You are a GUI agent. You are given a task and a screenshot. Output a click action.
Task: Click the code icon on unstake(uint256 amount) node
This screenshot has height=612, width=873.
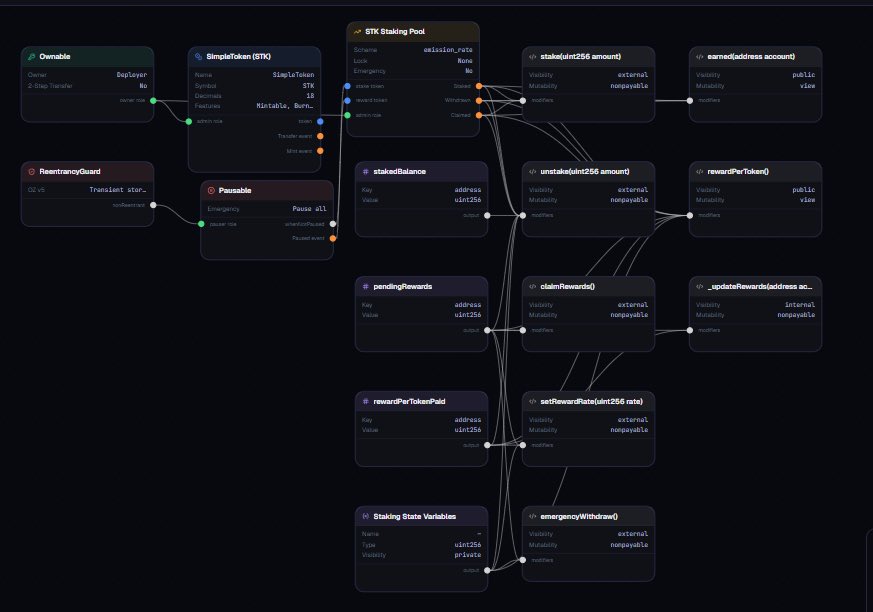point(533,172)
